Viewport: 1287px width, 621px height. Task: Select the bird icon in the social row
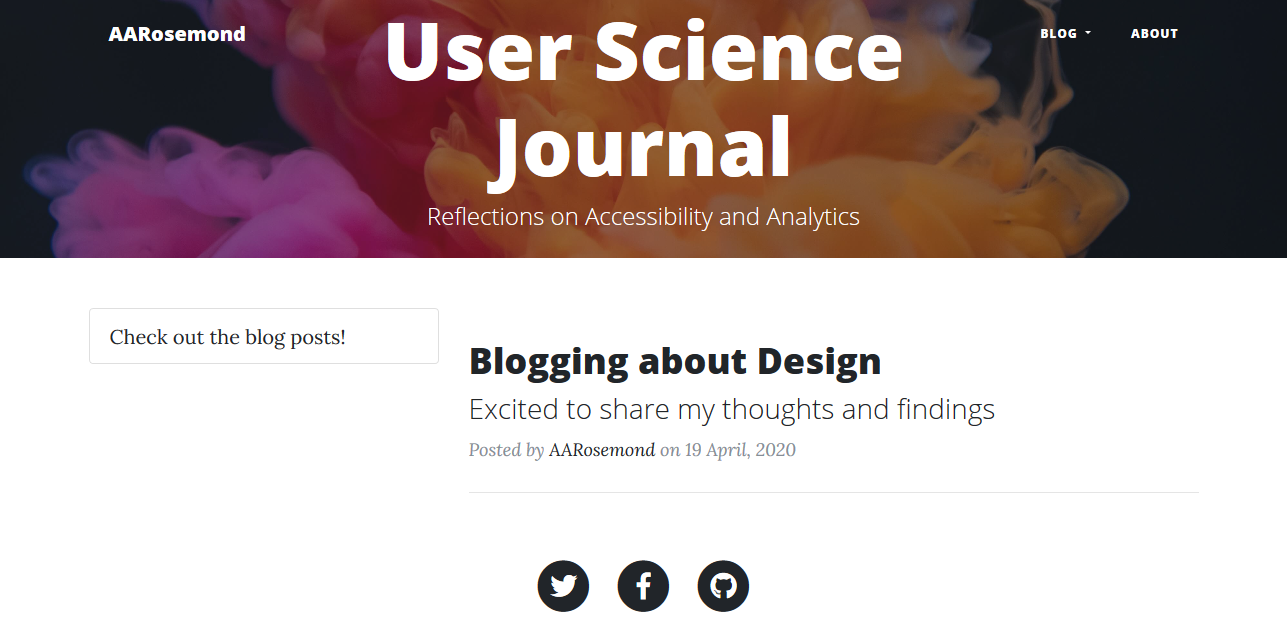(x=563, y=586)
